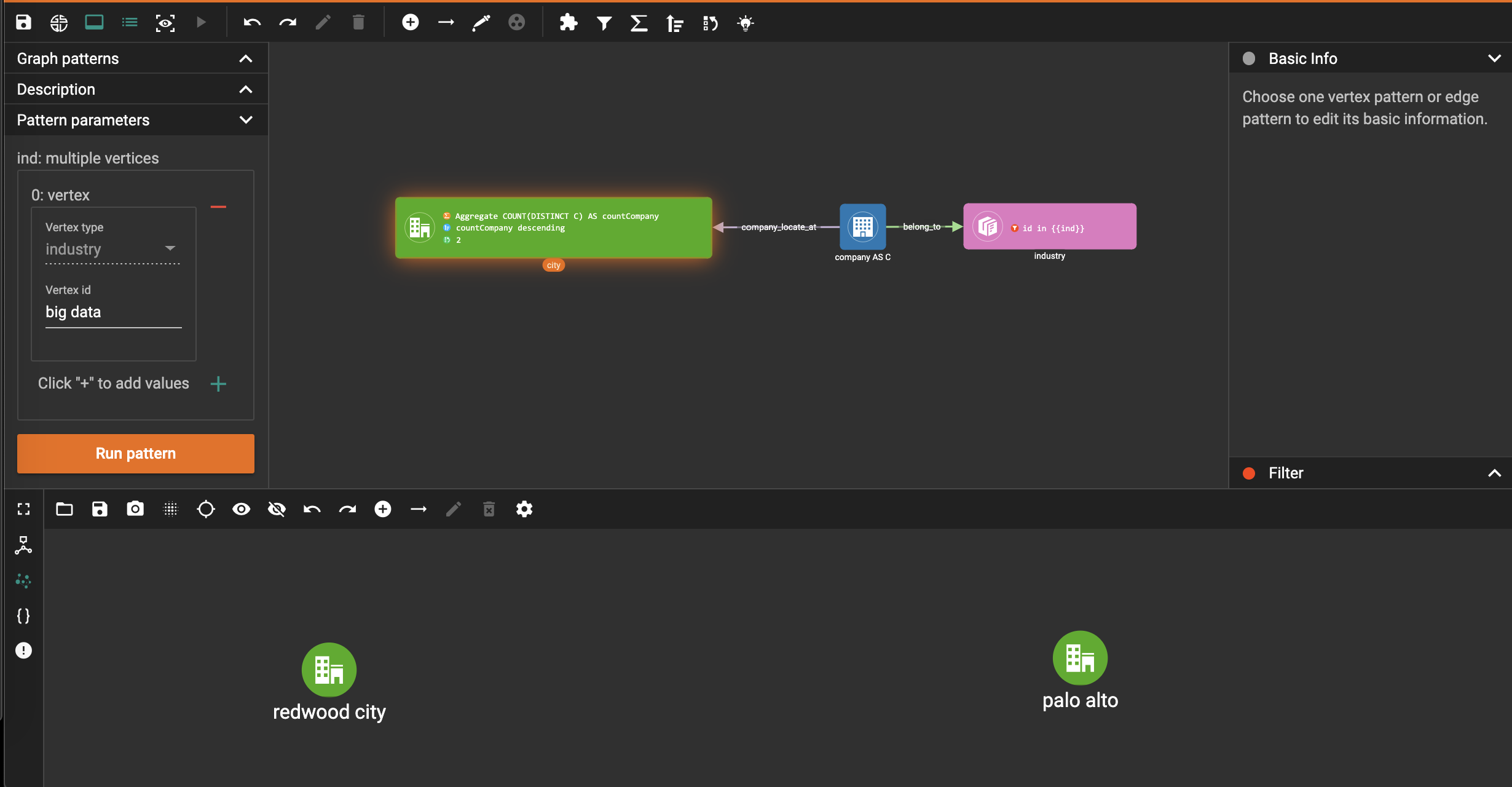Viewport: 1512px width, 787px height.
Task: Click the puzzle piece icon in toolbar
Action: point(568,23)
